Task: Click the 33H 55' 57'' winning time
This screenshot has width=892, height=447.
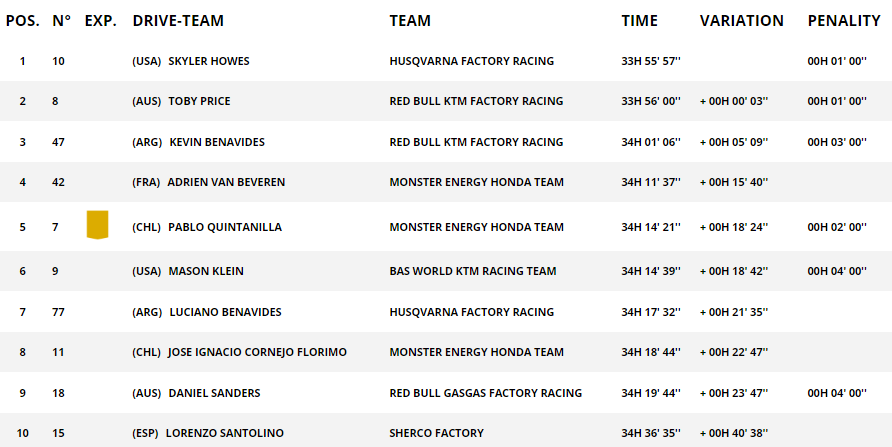Action: pos(651,61)
